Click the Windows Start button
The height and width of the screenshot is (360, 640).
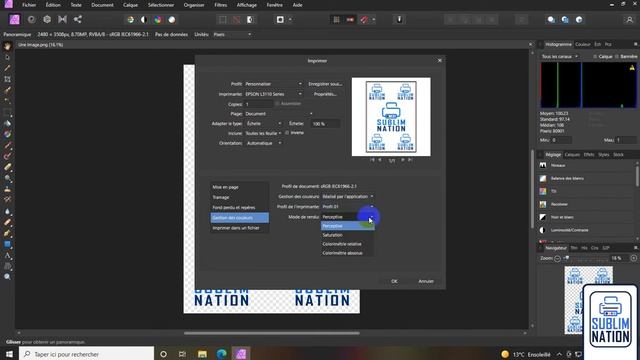click(9, 354)
